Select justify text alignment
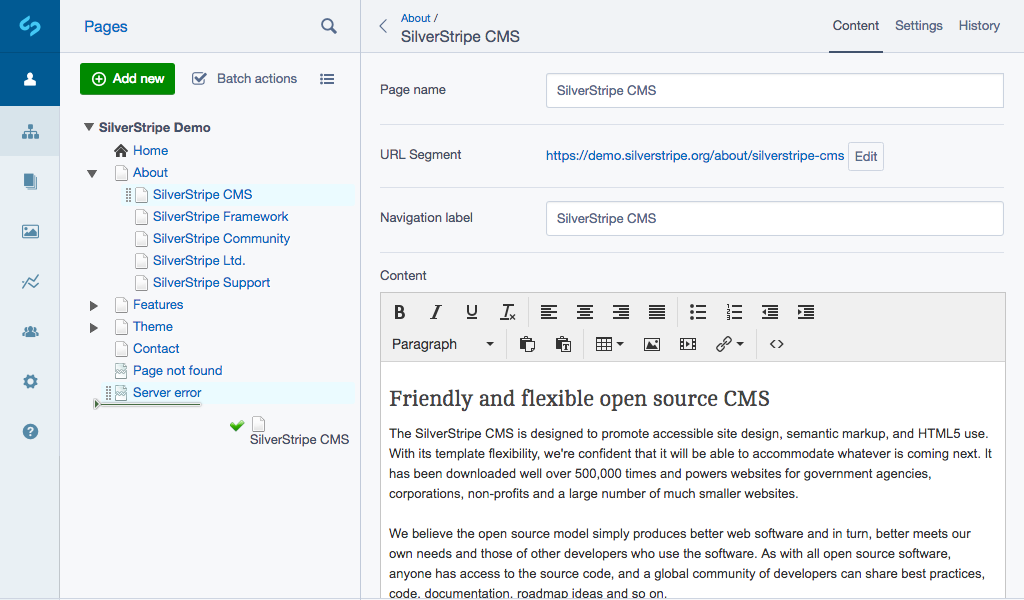Image resolution: width=1024 pixels, height=600 pixels. [x=657, y=312]
